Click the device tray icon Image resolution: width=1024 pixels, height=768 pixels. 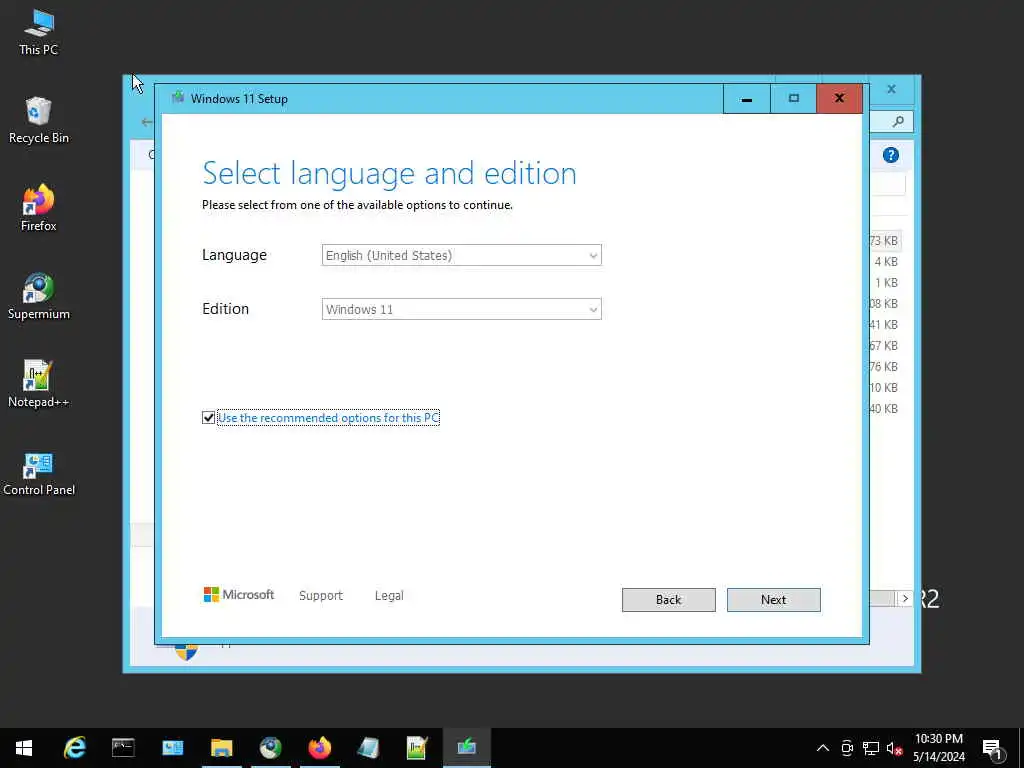coord(847,748)
